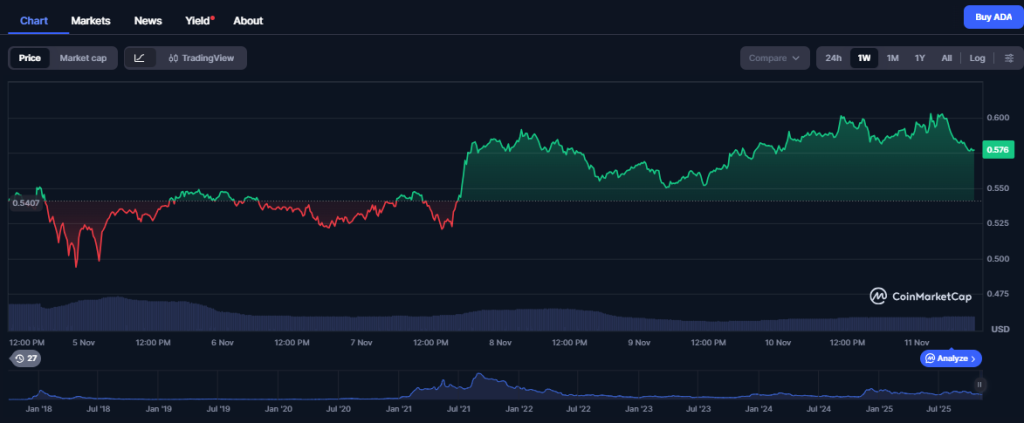Viewport: 1024px width, 423px height.
Task: Open chart settings sliders icon
Action: click(x=1008, y=58)
